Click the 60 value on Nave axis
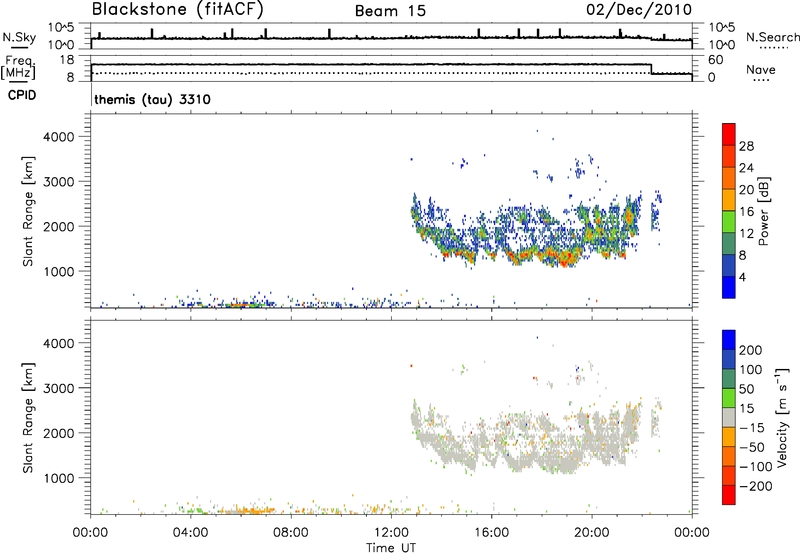The height and width of the screenshot is (554, 800). coord(716,60)
